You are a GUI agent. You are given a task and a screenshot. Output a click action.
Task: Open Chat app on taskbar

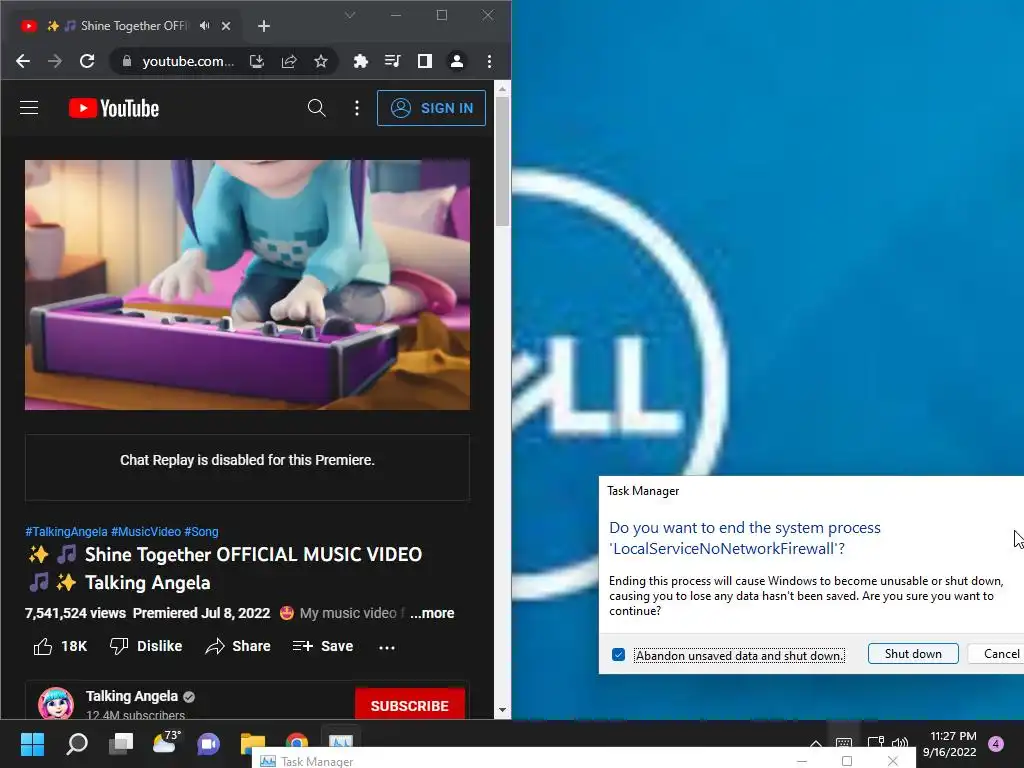click(x=209, y=744)
